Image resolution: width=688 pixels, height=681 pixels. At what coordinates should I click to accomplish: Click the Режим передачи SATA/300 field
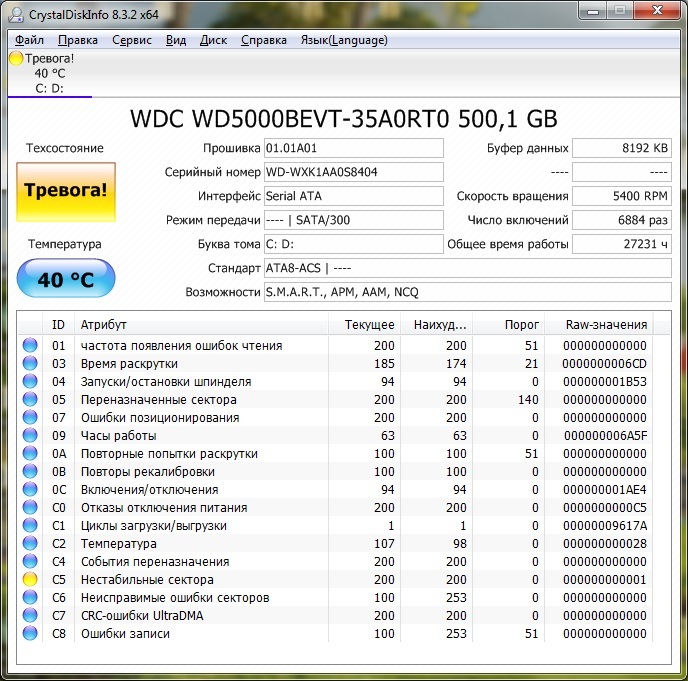coord(354,220)
